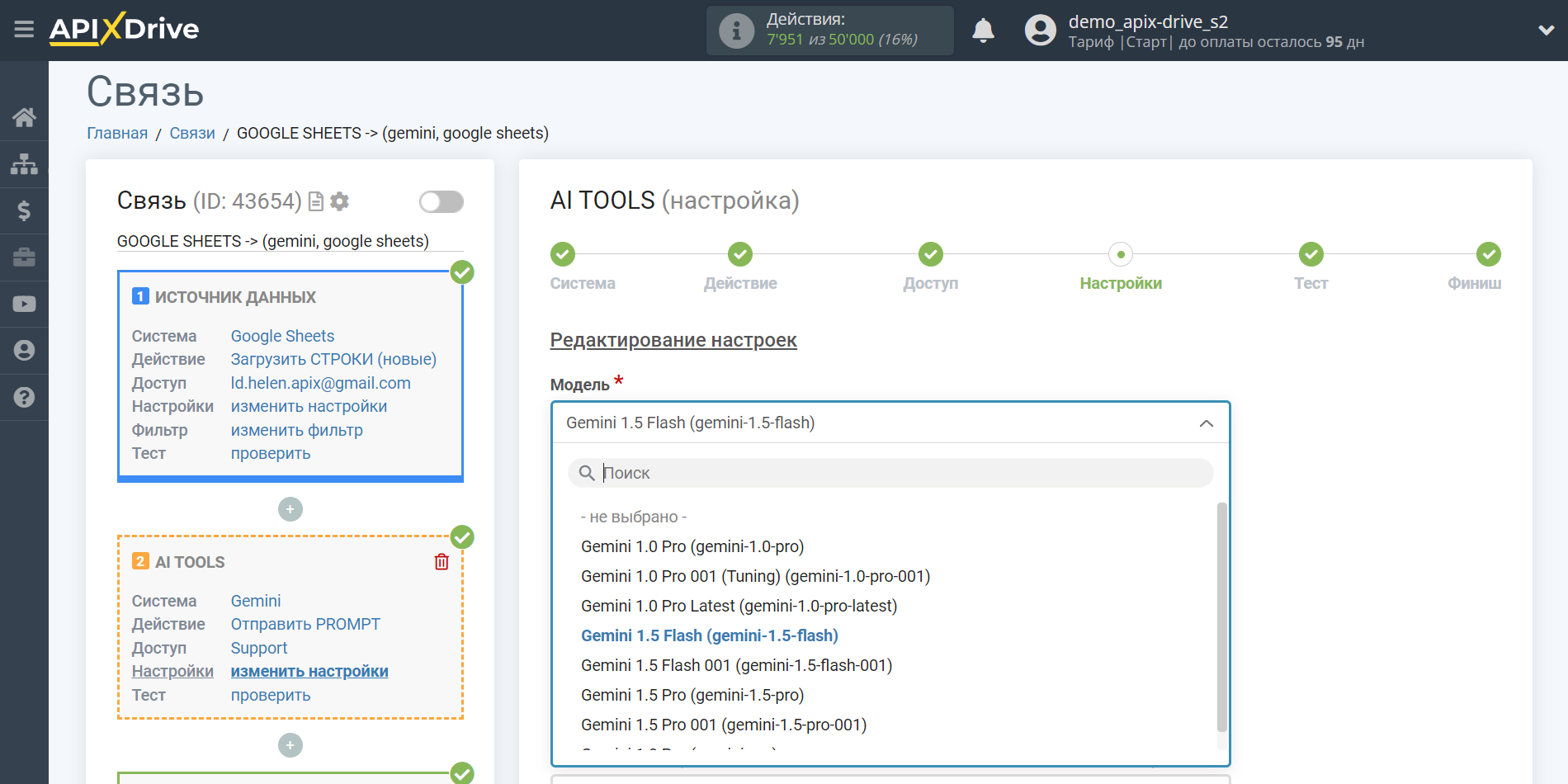This screenshot has height=784, width=1568.
Task: Click the model search field
Action: [x=890, y=473]
